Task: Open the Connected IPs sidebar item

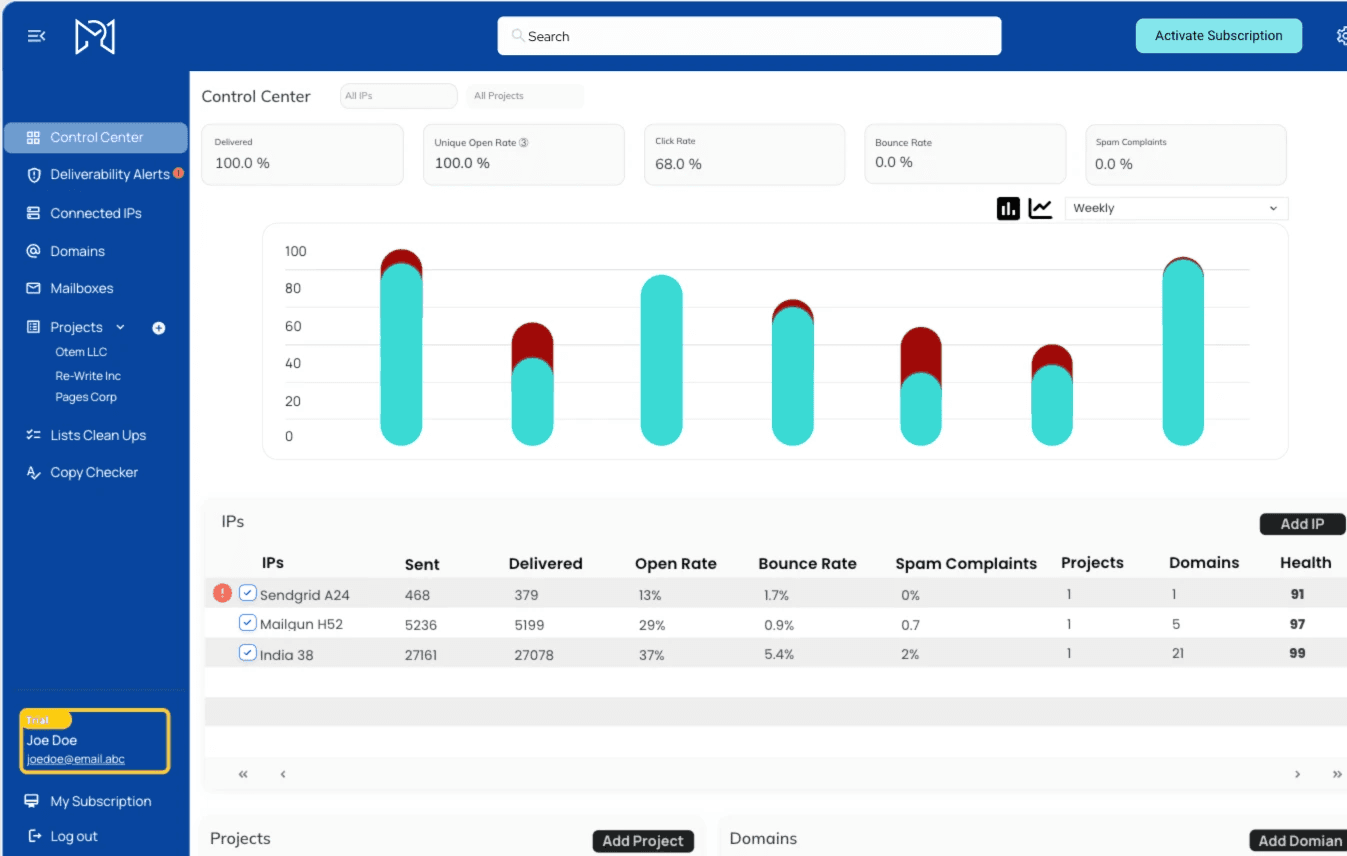Action: pos(95,212)
